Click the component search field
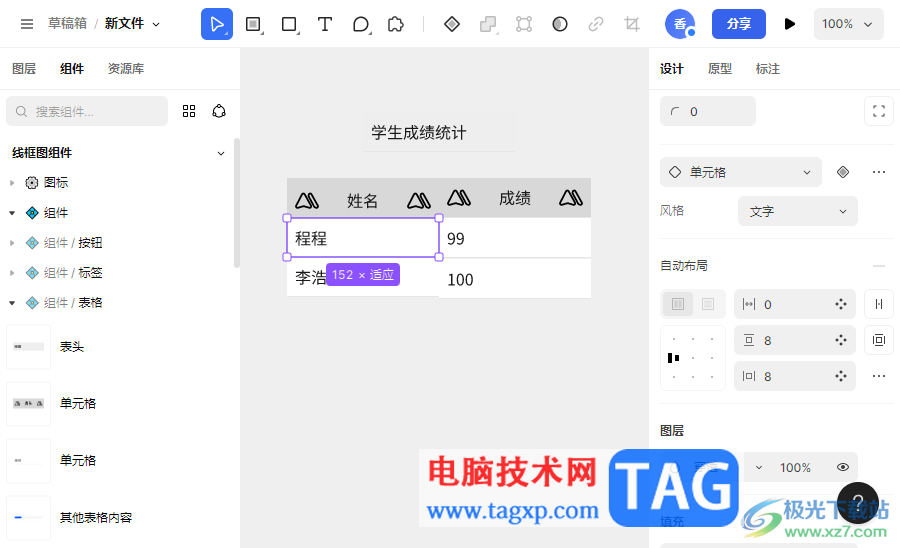Viewport: 900px width, 548px height. [87, 111]
